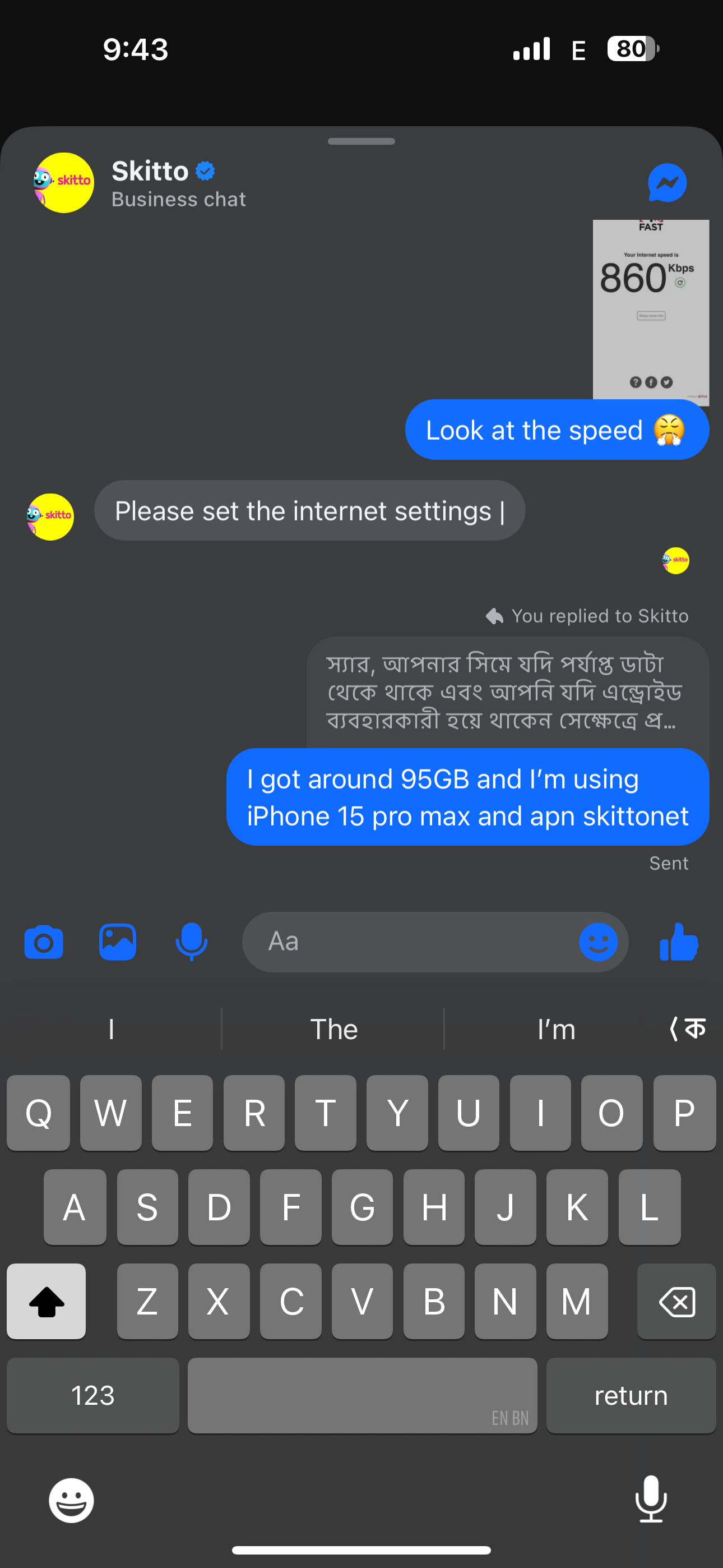Screen dimensions: 723x1568
Task: Tap the backspace delete key
Action: point(676,1302)
